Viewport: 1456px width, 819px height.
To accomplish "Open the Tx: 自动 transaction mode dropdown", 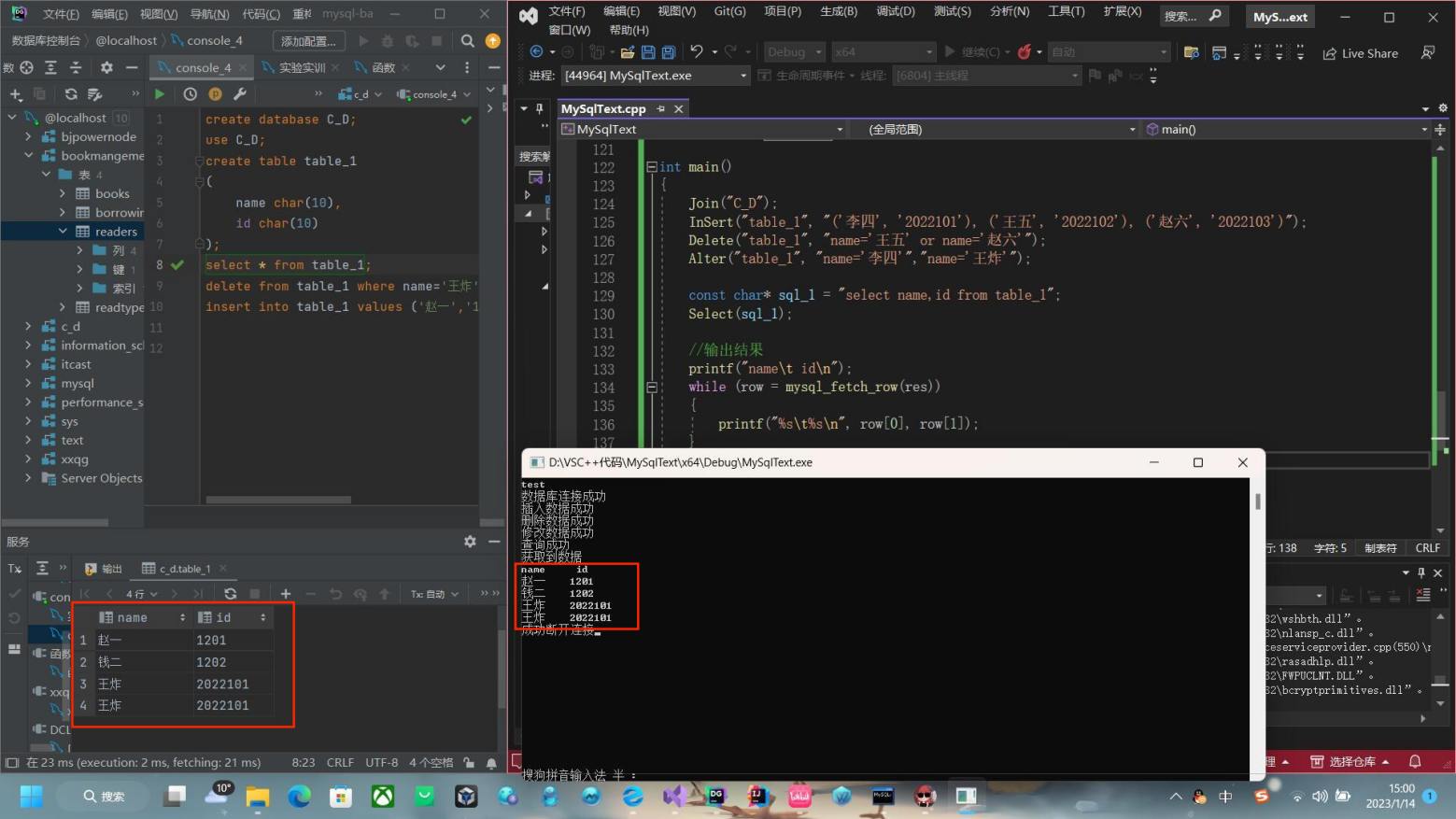I will (435, 594).
